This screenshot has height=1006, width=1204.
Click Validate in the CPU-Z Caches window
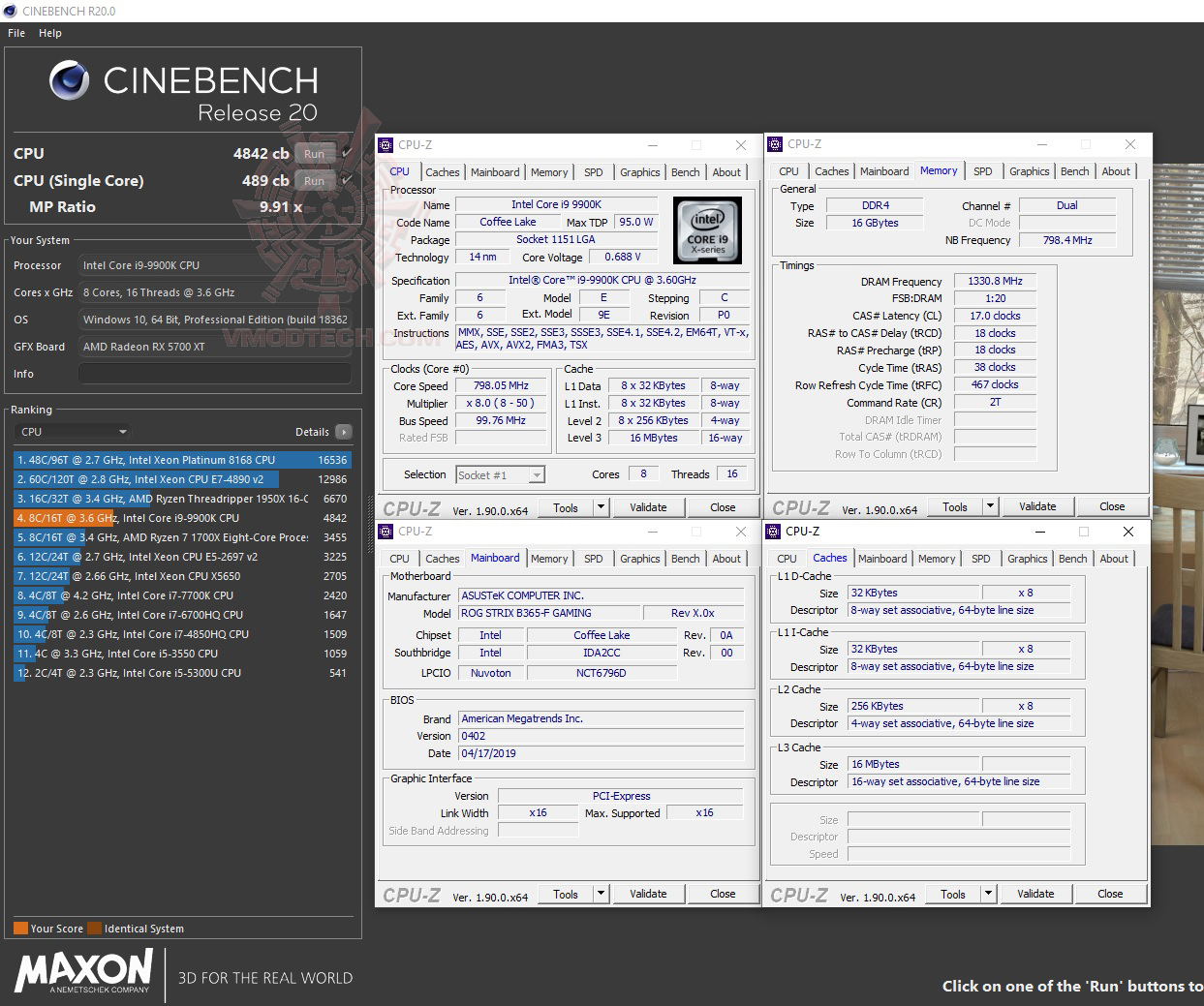pos(1035,894)
